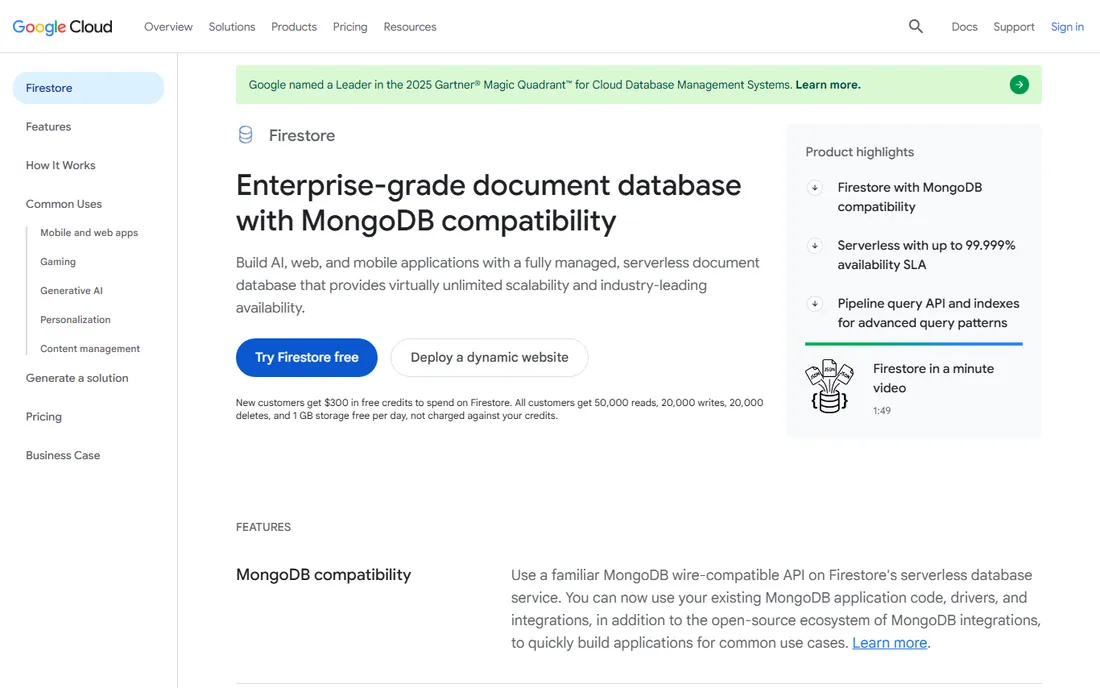Open the Products menu
Viewport: 1100px width, 688px height.
tap(294, 27)
